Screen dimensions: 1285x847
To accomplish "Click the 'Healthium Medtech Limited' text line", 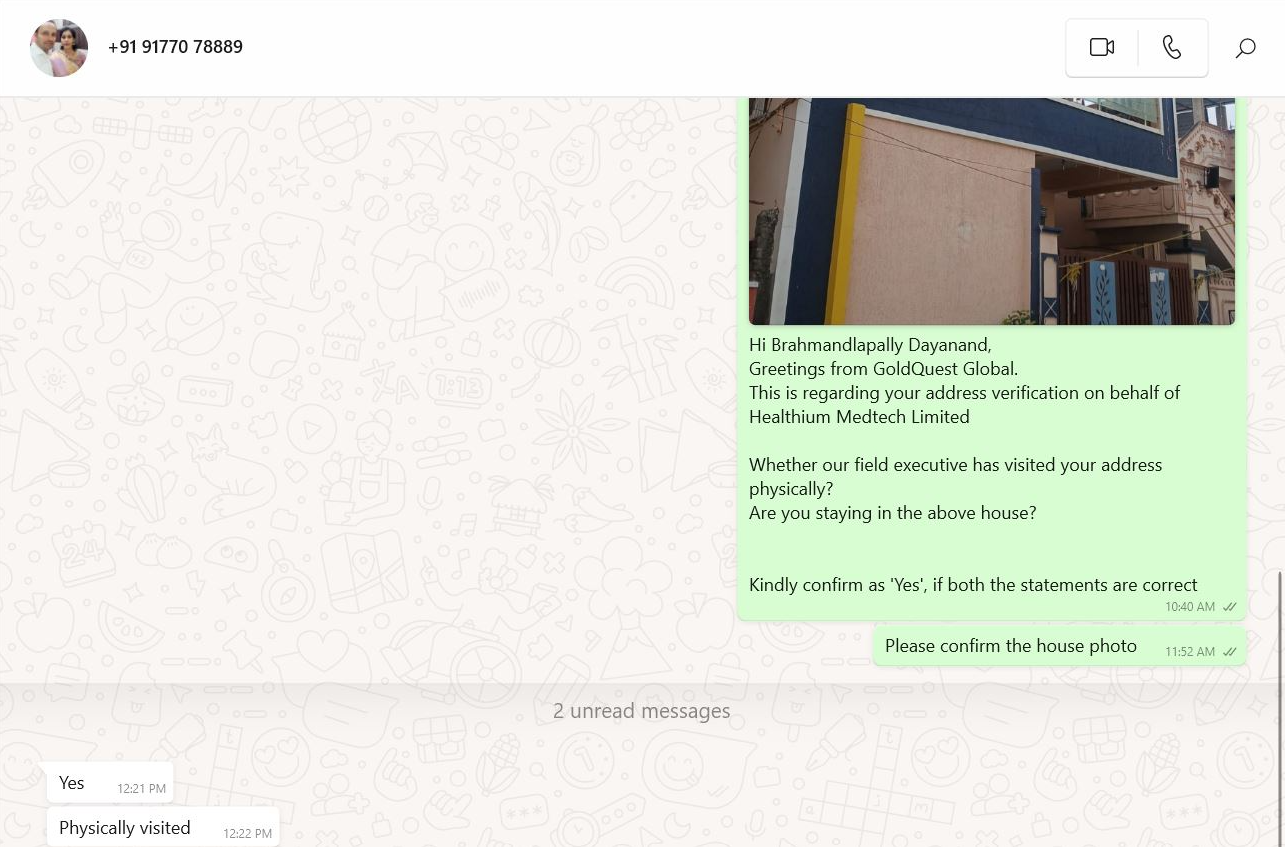I will tap(859, 417).
